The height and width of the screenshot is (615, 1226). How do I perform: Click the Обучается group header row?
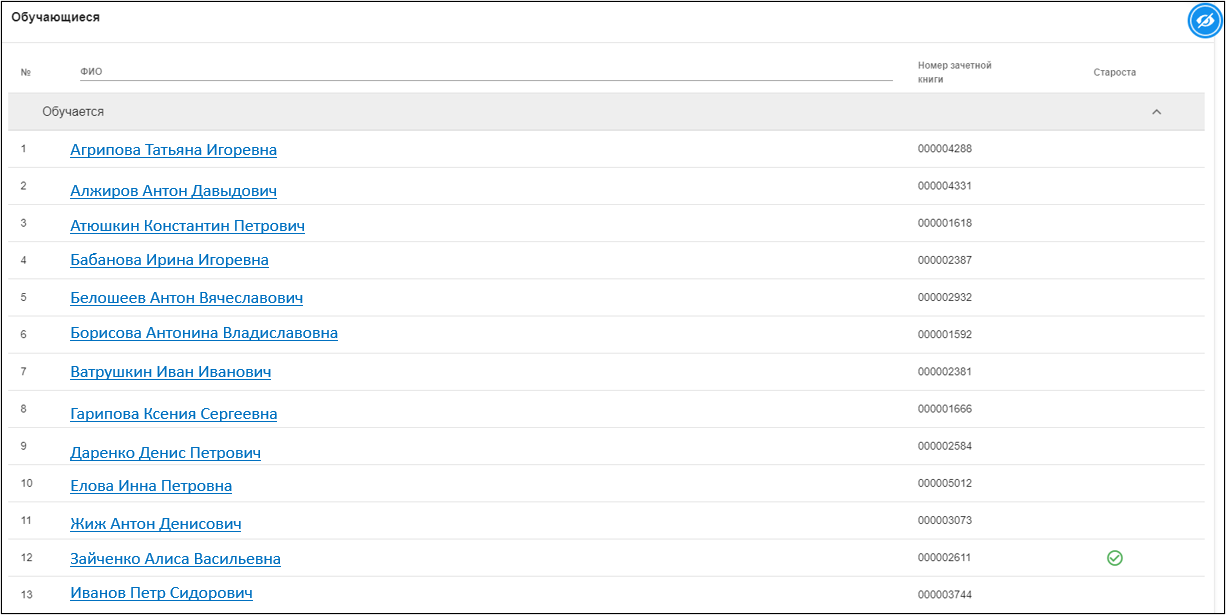pyautogui.click(x=500, y=112)
